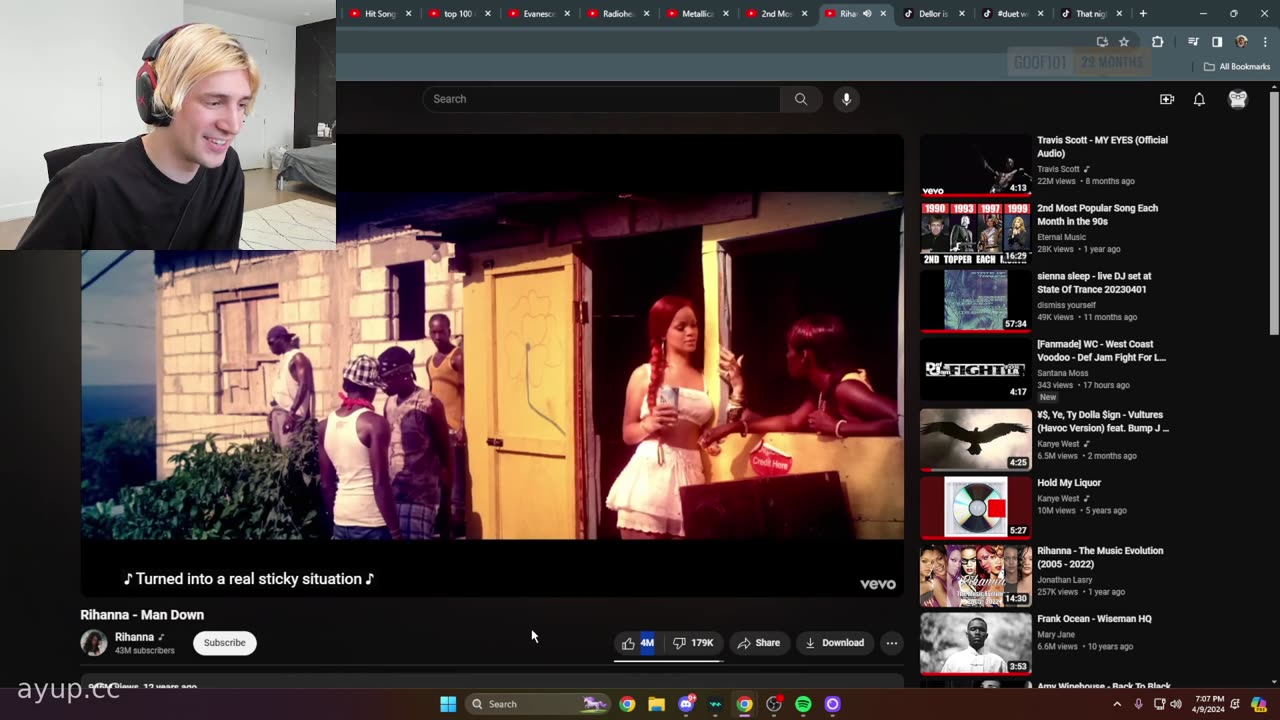Open Hold My Liquor thumbnail
Viewport: 1280px width, 720px height.
pos(975,507)
